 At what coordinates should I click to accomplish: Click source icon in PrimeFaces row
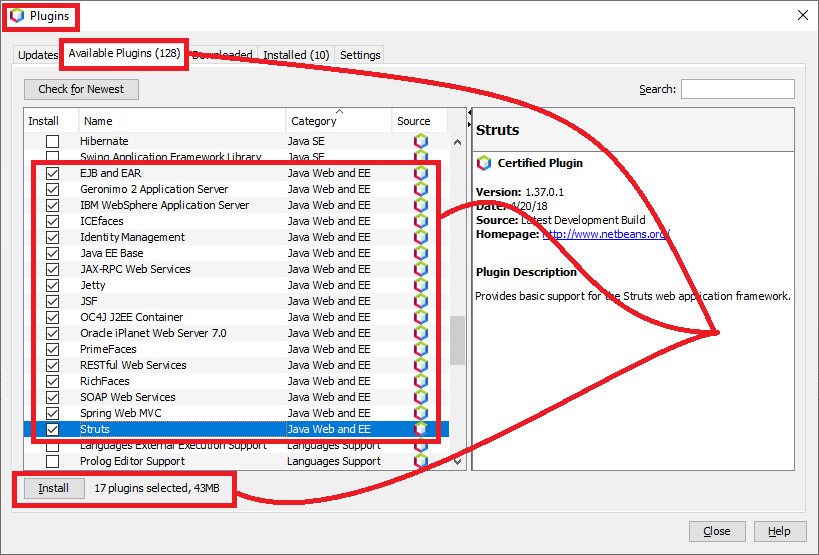tap(420, 349)
